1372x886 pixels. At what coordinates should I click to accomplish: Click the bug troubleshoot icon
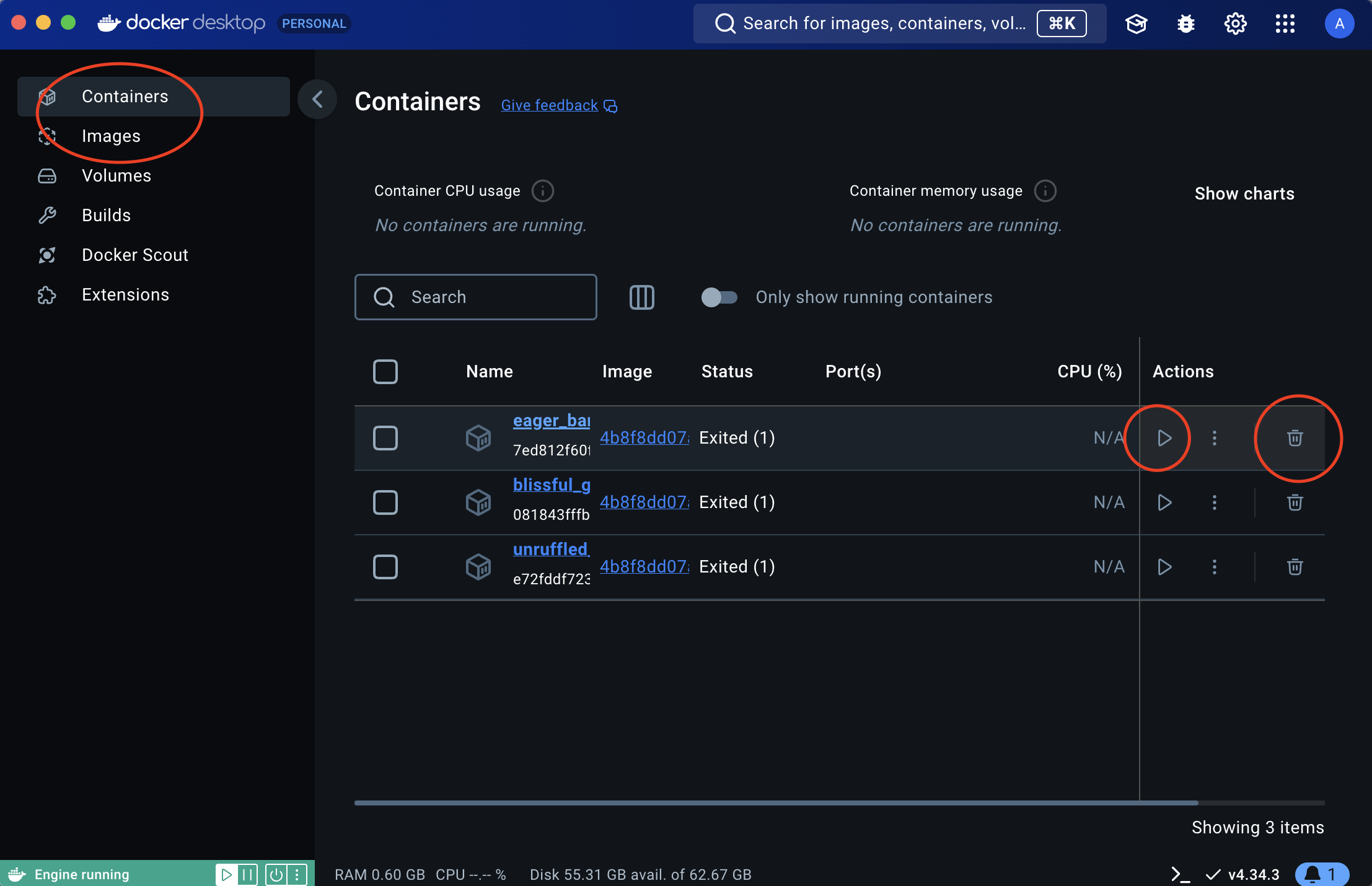1185,24
